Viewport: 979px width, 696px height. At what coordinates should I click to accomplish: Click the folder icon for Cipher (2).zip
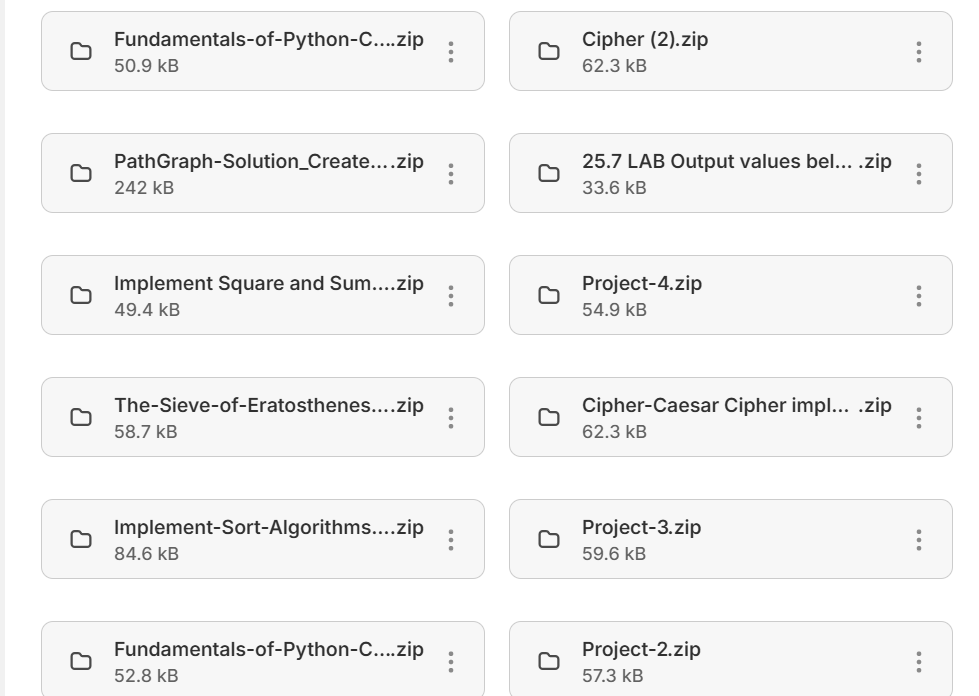[x=548, y=51]
